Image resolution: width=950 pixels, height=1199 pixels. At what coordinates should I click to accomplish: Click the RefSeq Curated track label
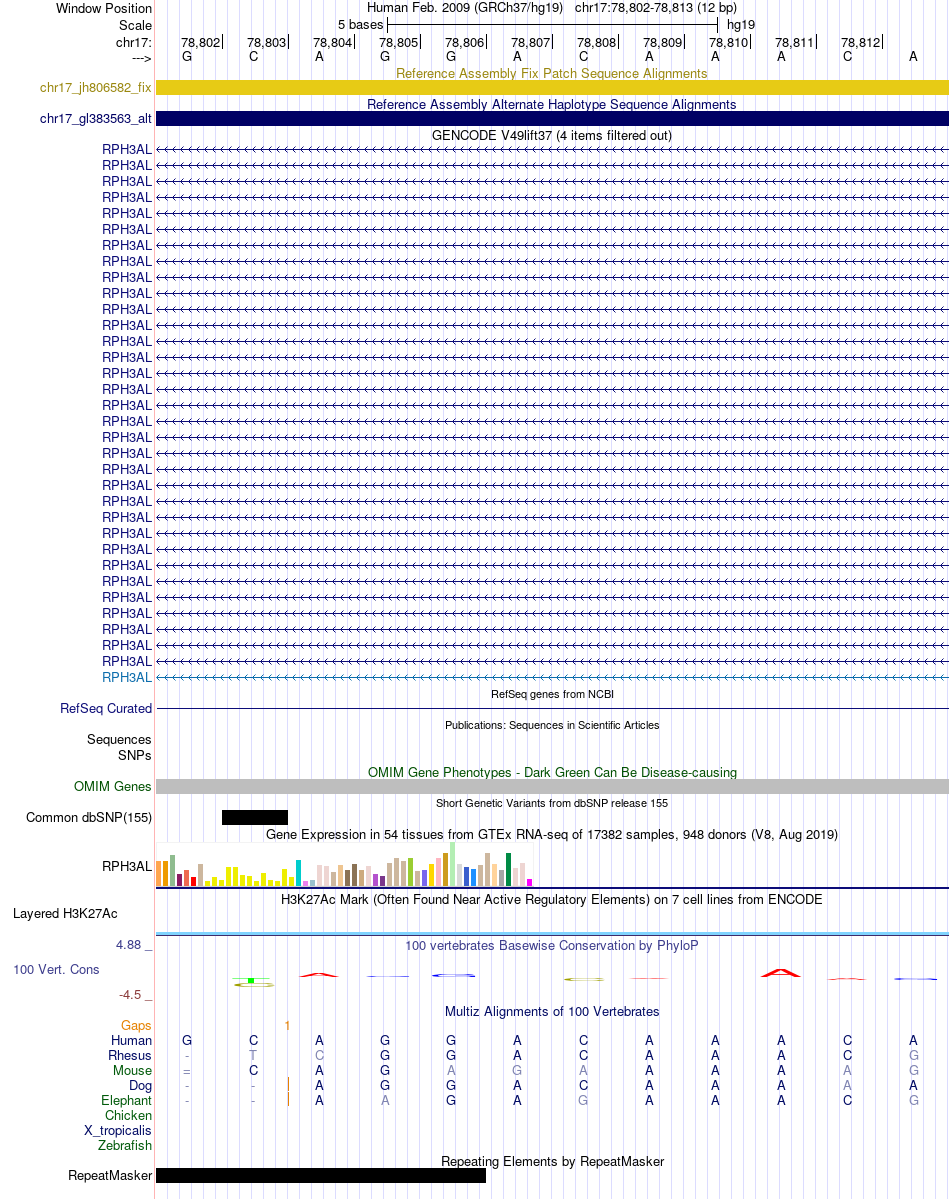pyautogui.click(x=106, y=709)
